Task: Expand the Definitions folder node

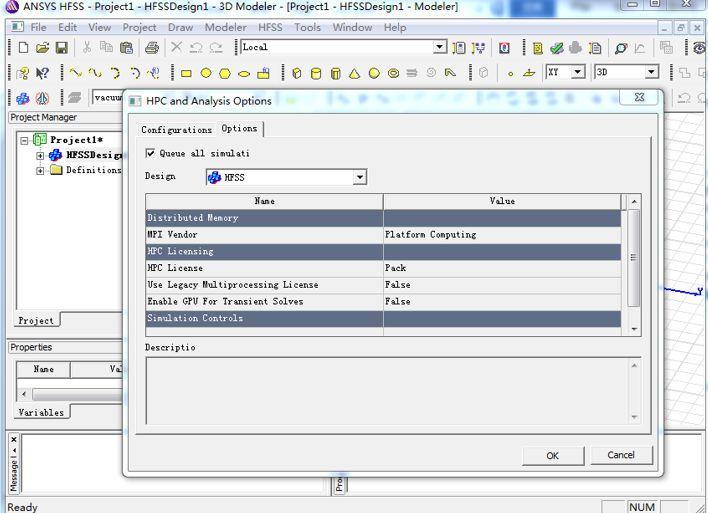Action: click(x=40, y=171)
